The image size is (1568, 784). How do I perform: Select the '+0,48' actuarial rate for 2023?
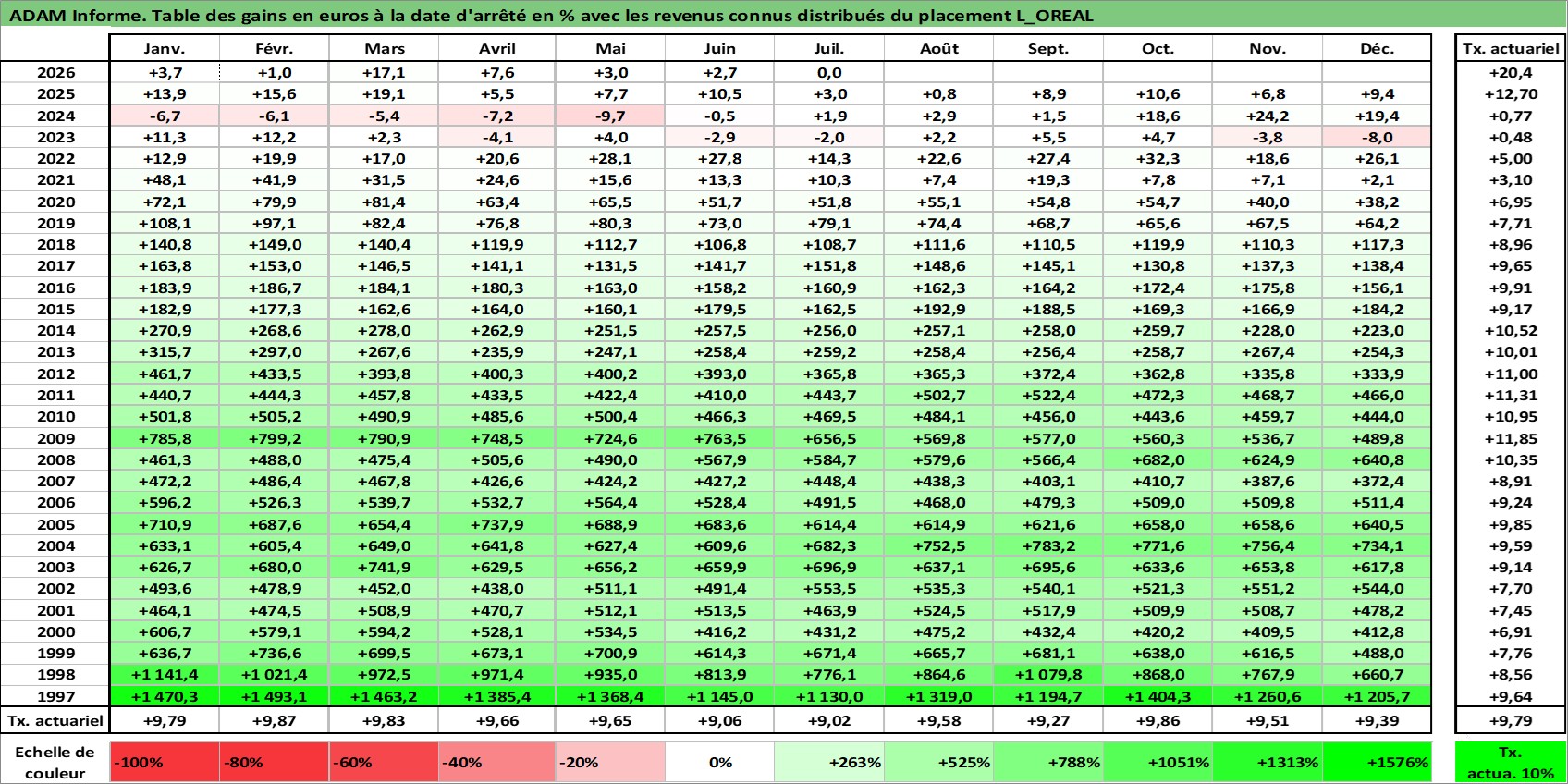pos(1511,137)
